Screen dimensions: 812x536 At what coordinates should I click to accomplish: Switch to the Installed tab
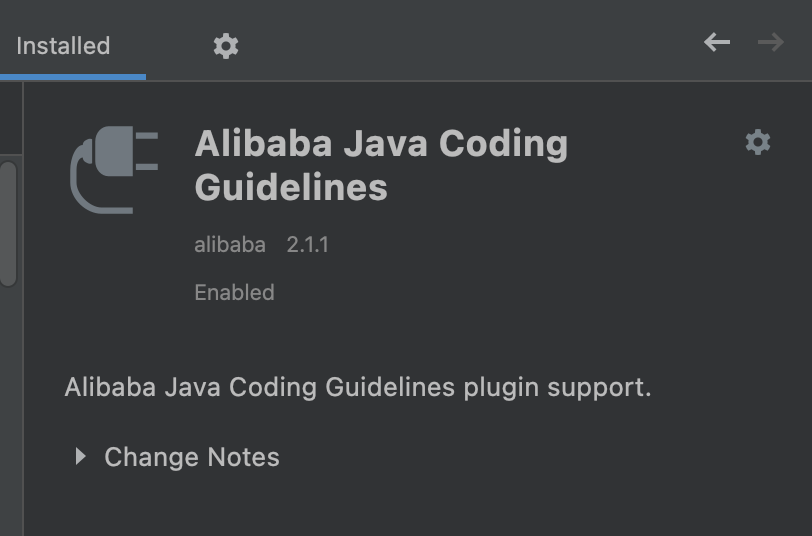pos(63,46)
